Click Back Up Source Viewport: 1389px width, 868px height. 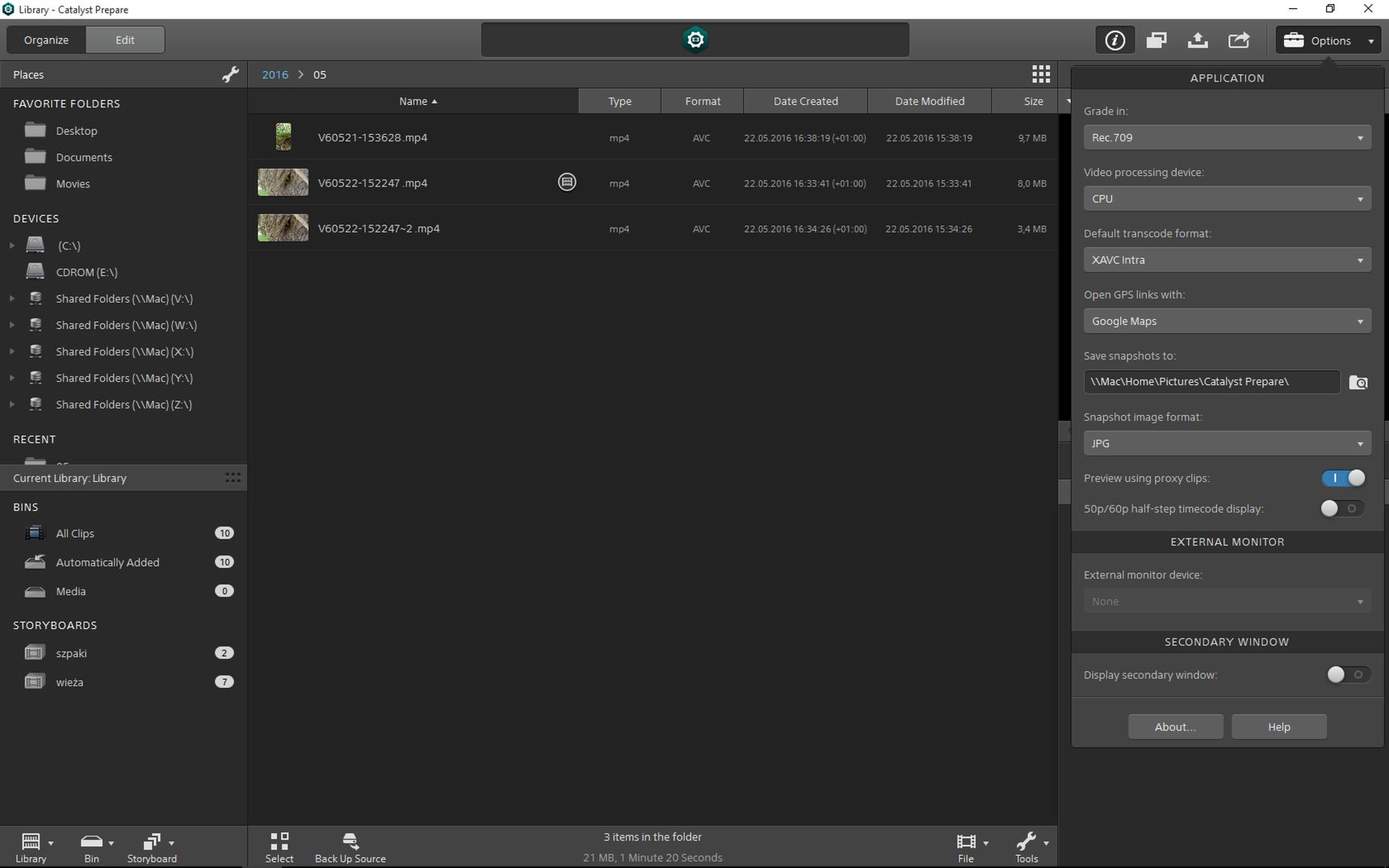[x=350, y=848]
